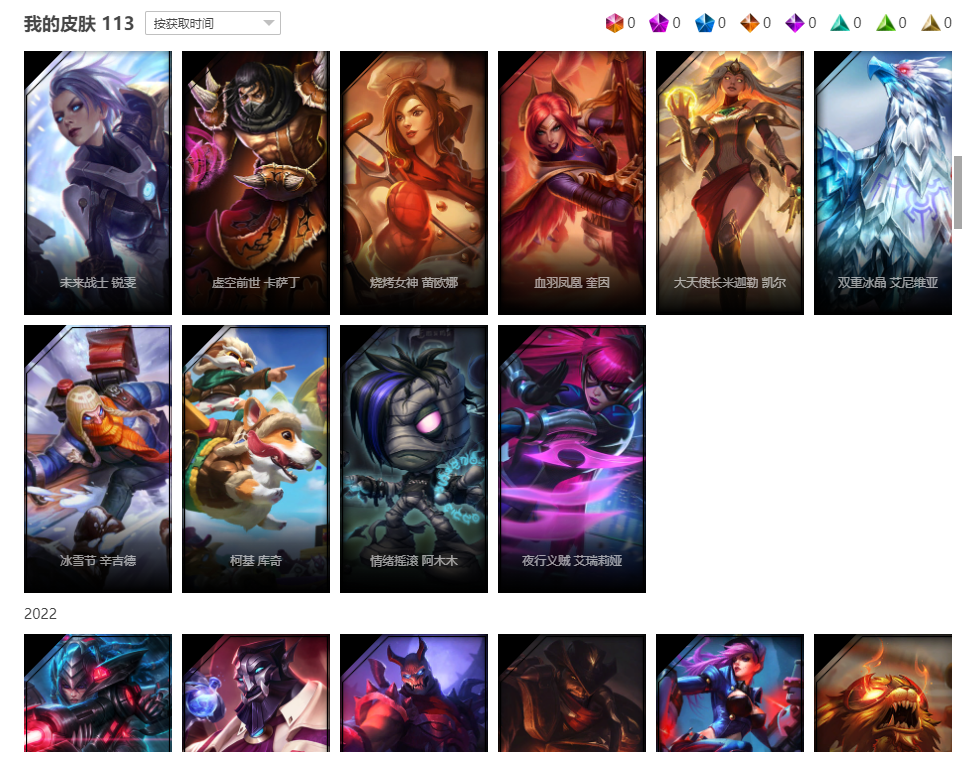This screenshot has width=977, height=762.
Task: Click the orange diamond gem icon
Action: (x=750, y=24)
